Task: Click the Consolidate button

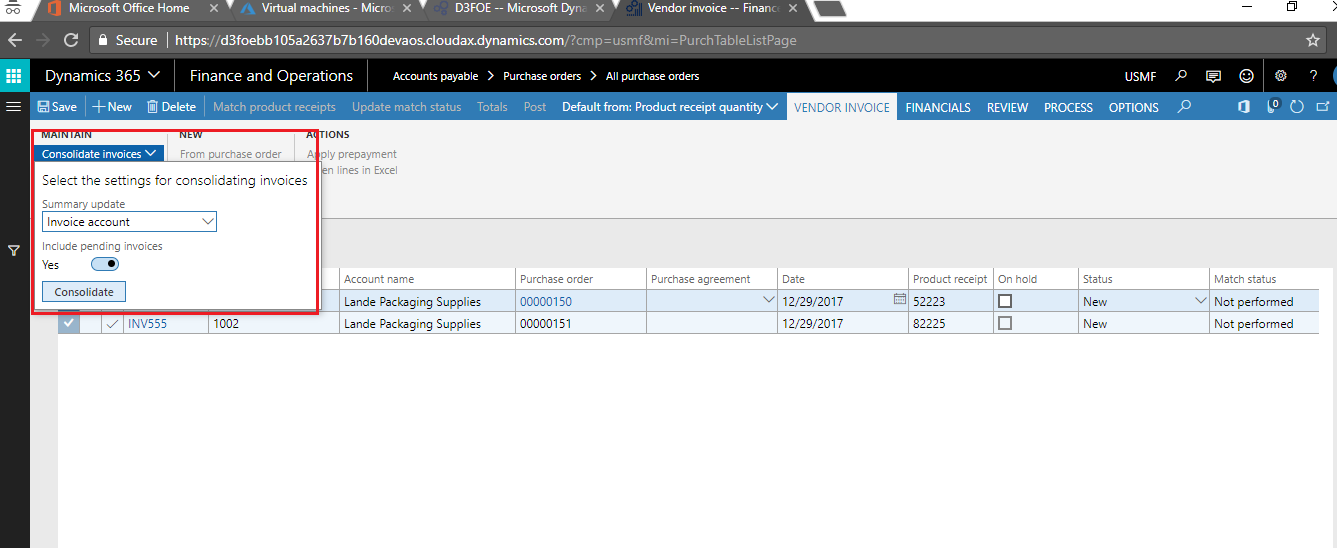Action: [84, 292]
